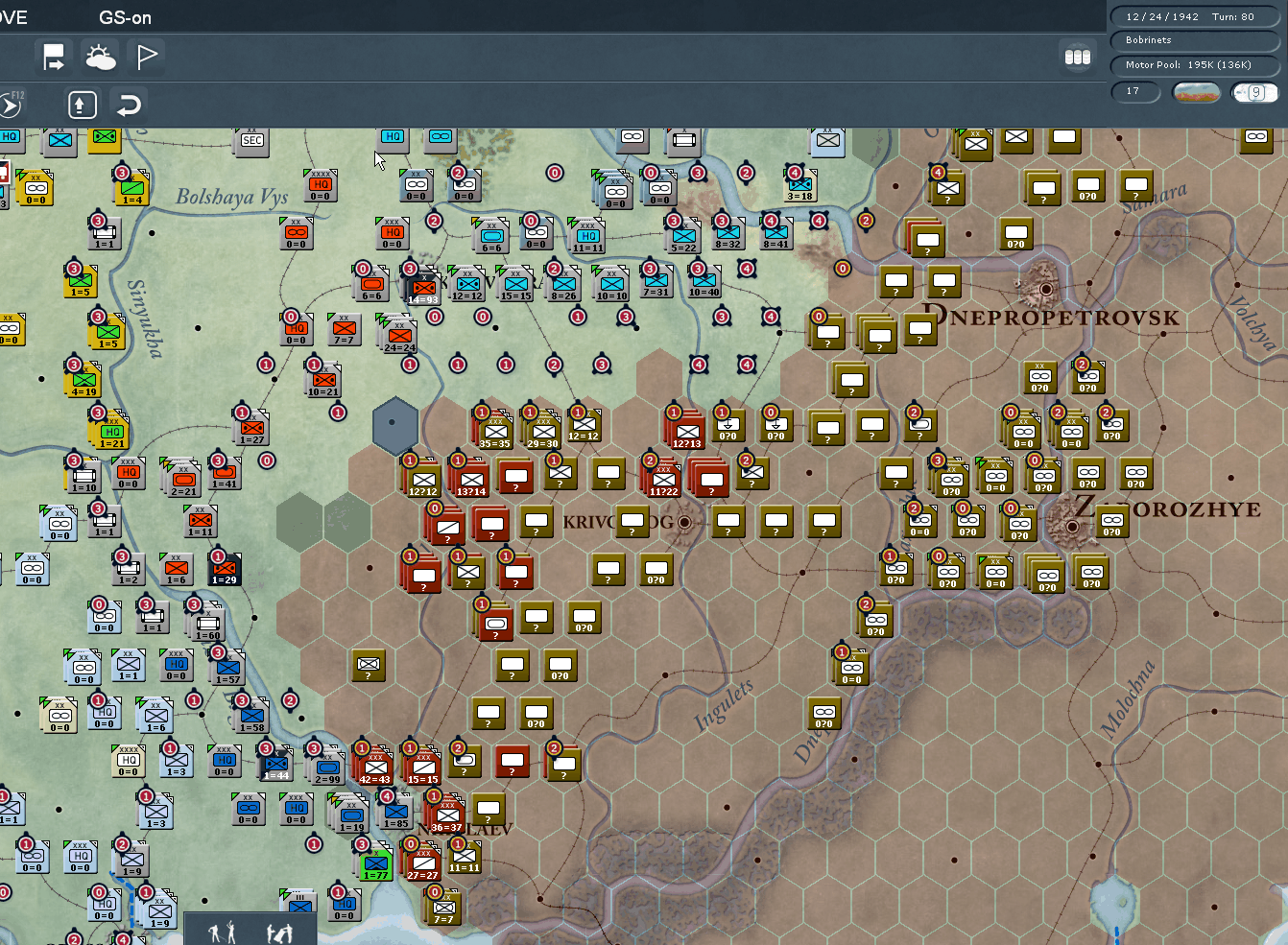Select the cyan unit labeled 15=15
This screenshot has height=945, width=1288.
tap(515, 285)
